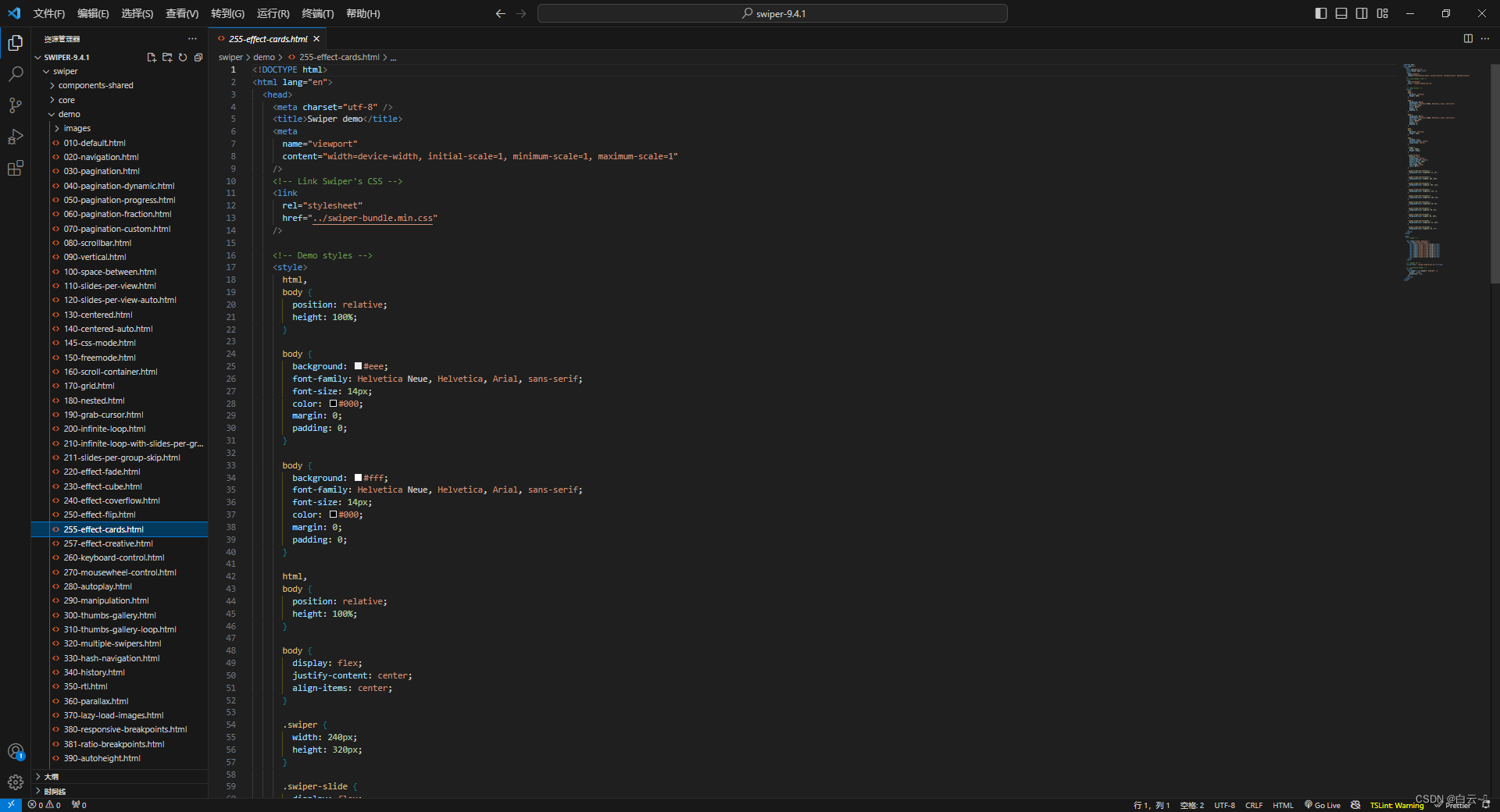Image resolution: width=1500 pixels, height=812 pixels.
Task: Change language mode HTML
Action: click(x=1283, y=805)
